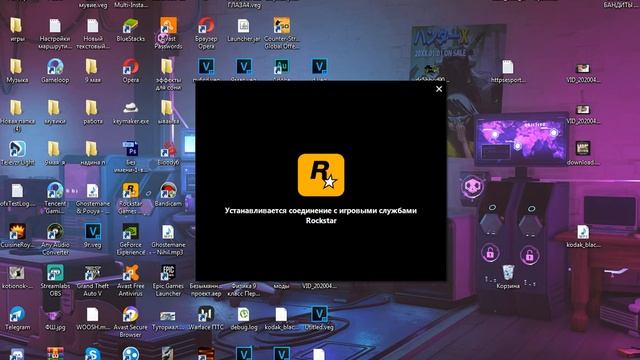Launch Grand Theft Auto V shortcut
The height and width of the screenshot is (360, 640).
(93, 280)
